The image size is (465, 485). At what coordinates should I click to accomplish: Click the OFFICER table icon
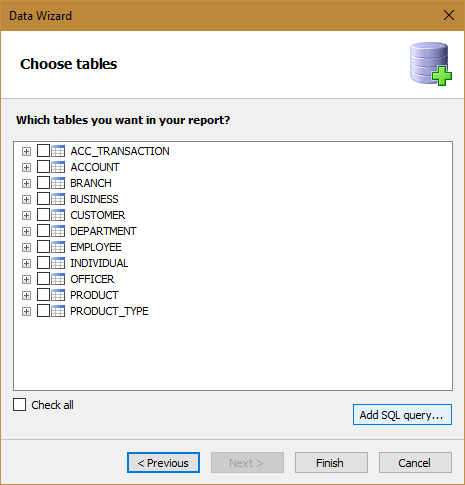coord(58,279)
